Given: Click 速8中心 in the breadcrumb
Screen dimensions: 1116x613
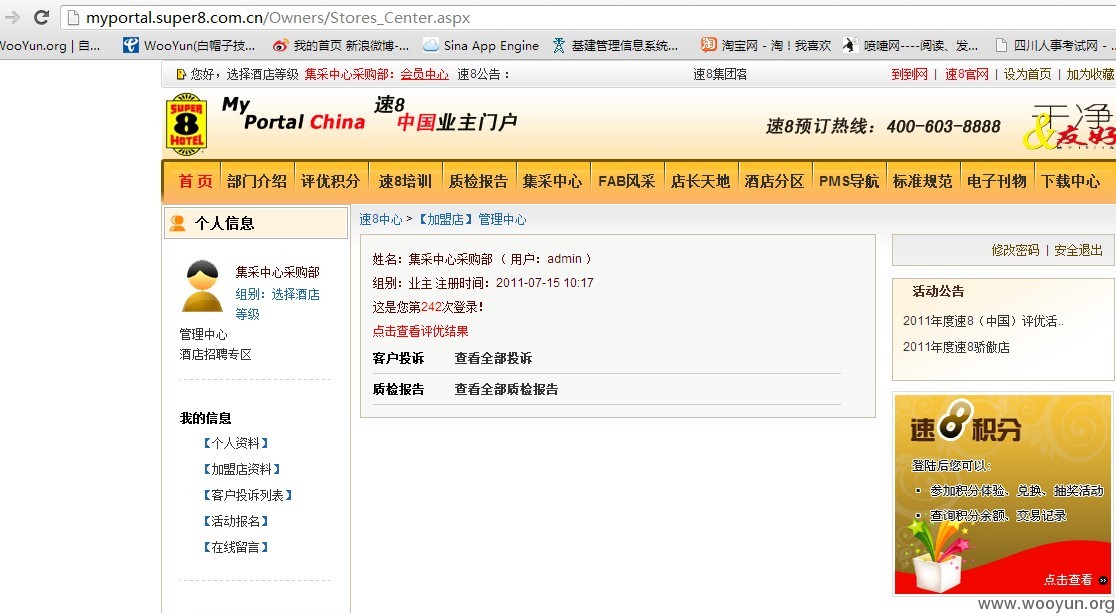Looking at the screenshot, I should 381,219.
